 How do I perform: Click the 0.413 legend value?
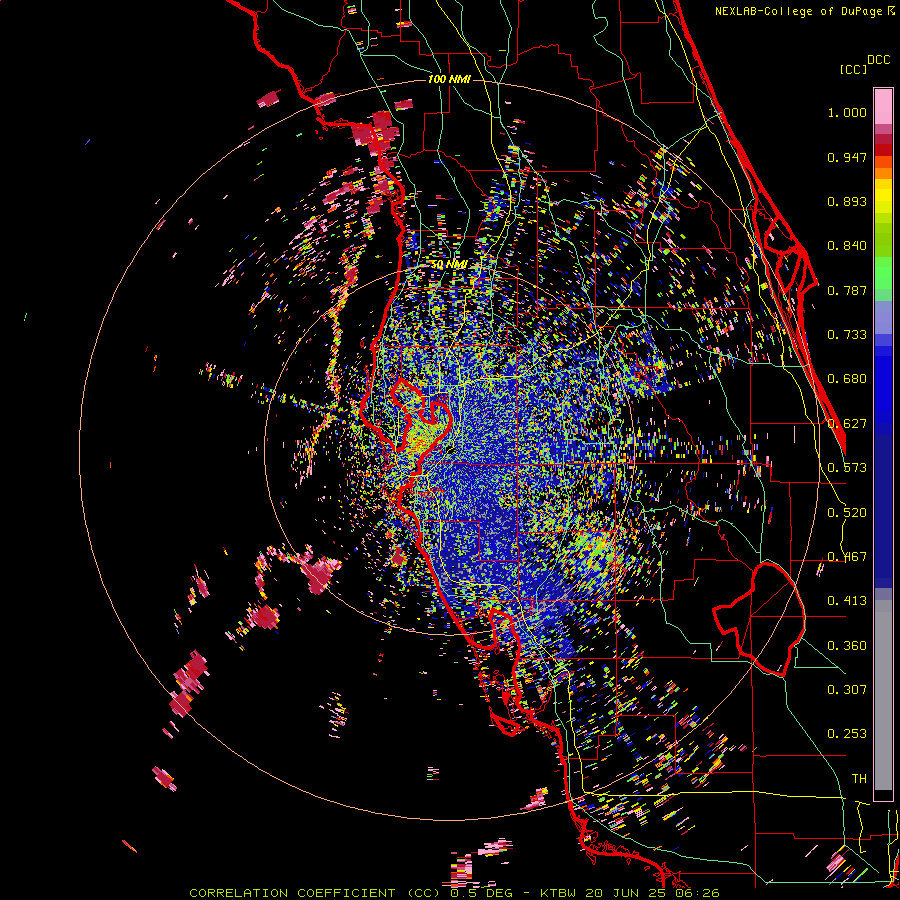(847, 601)
